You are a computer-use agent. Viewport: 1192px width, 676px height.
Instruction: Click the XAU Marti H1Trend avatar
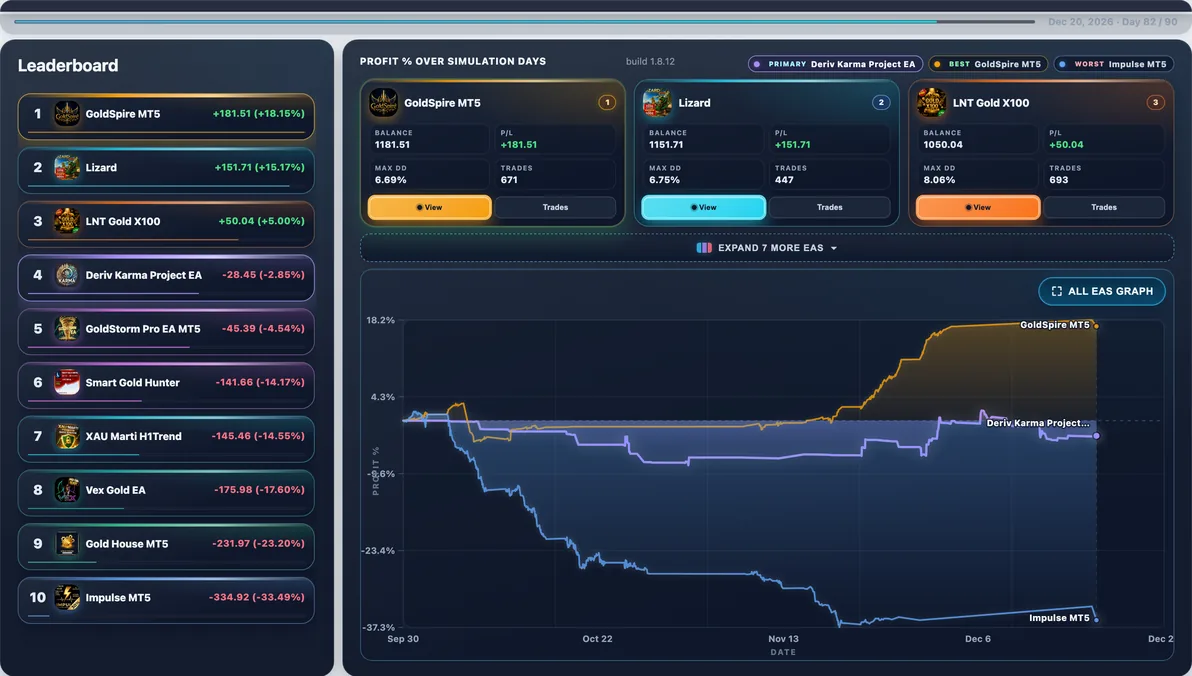[67, 436]
